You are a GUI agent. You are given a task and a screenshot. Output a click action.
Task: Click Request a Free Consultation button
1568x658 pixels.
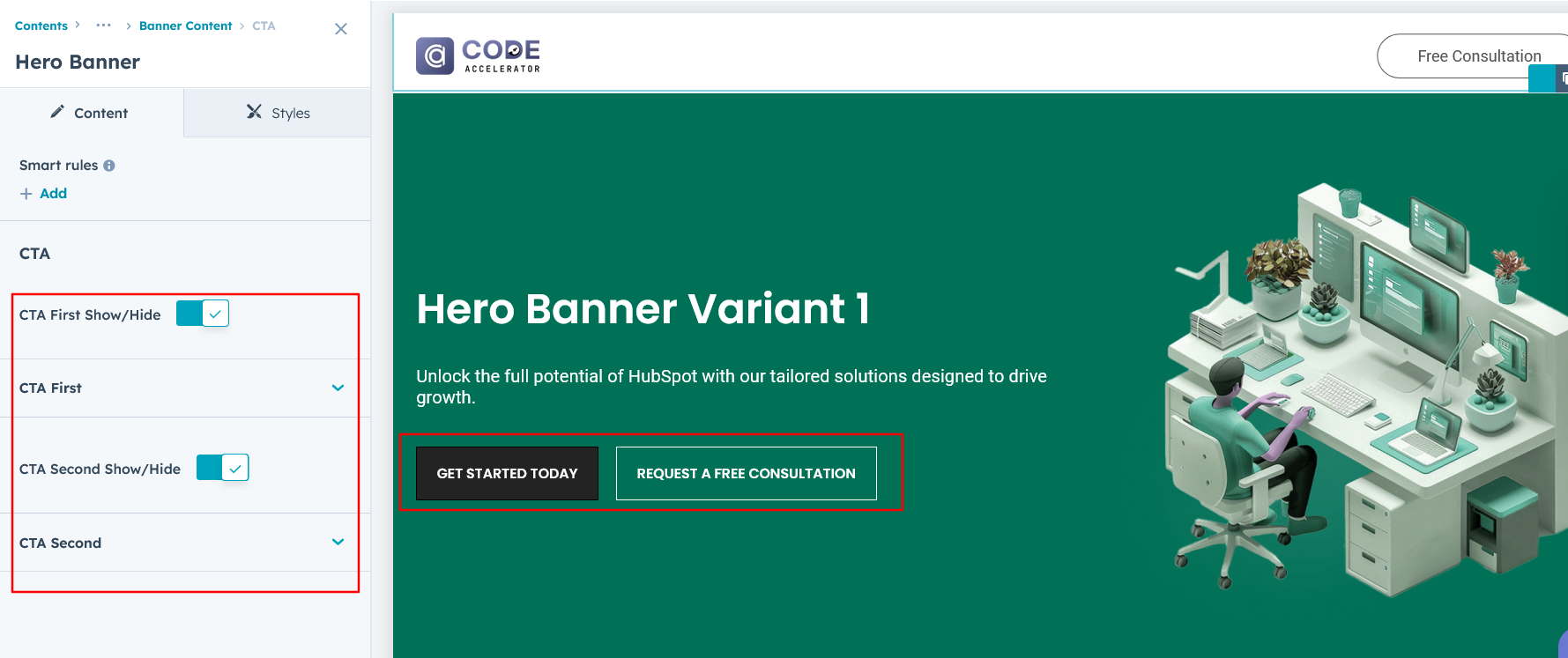(x=746, y=473)
